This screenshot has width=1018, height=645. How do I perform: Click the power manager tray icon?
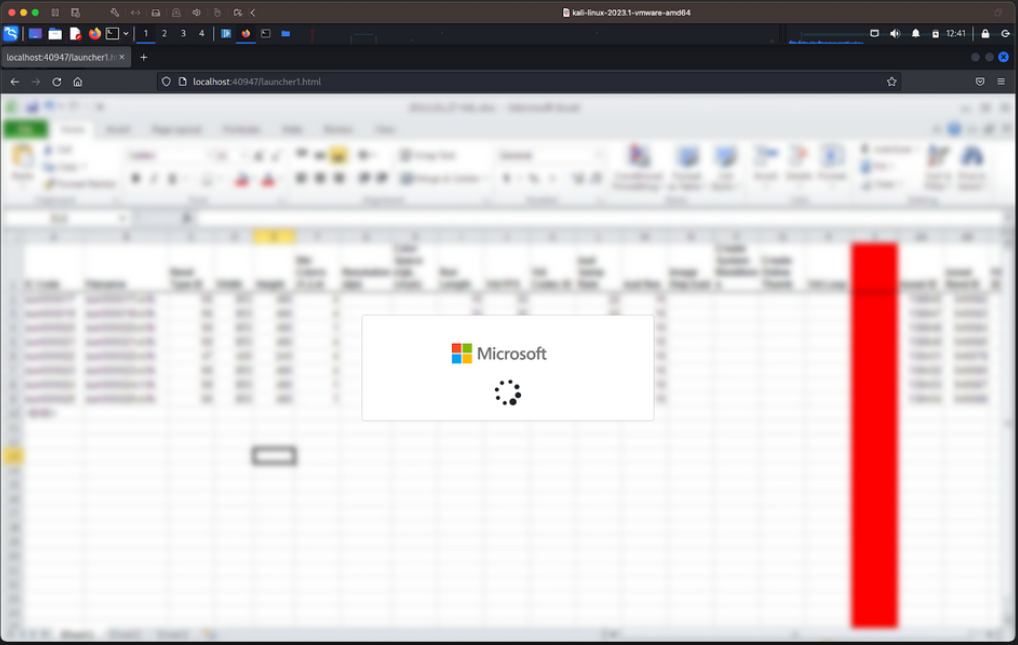(x=935, y=34)
